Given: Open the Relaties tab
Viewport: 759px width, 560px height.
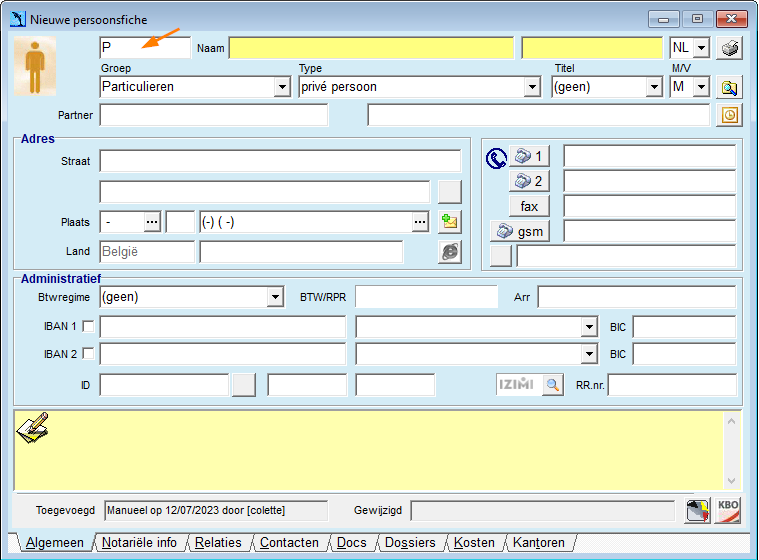Looking at the screenshot, I should click(x=218, y=543).
